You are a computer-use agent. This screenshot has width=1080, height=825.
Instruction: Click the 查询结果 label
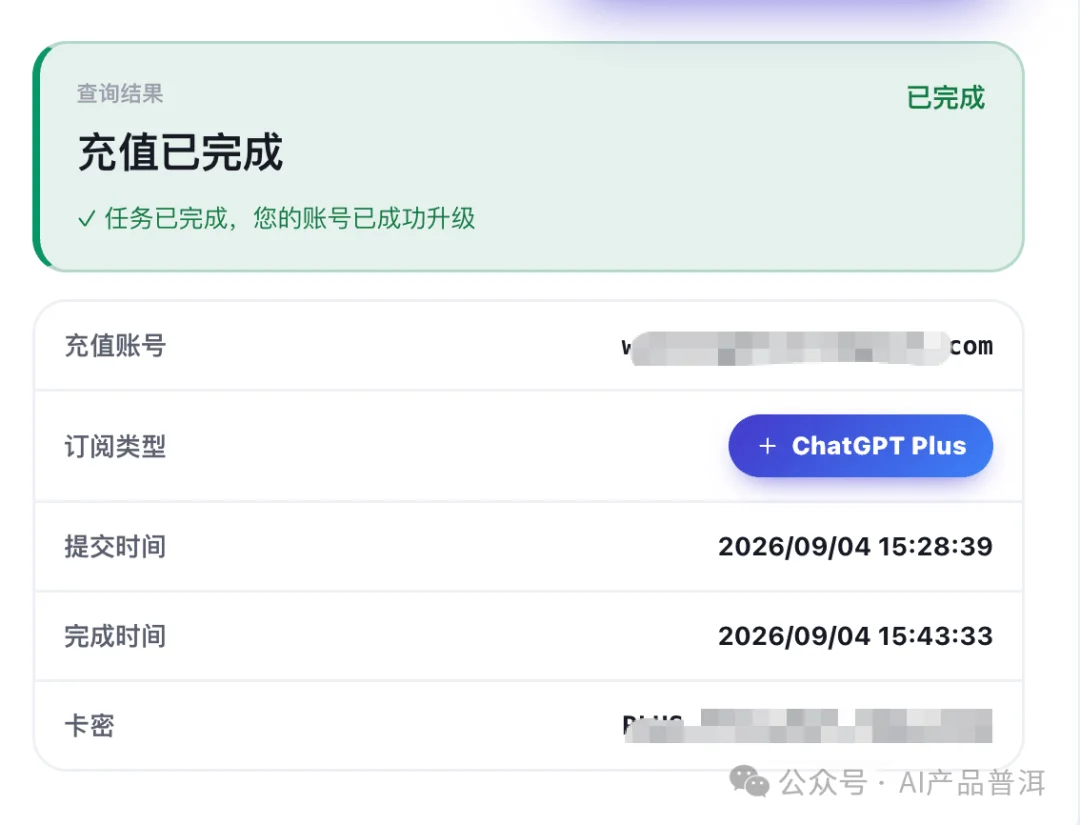coord(120,93)
